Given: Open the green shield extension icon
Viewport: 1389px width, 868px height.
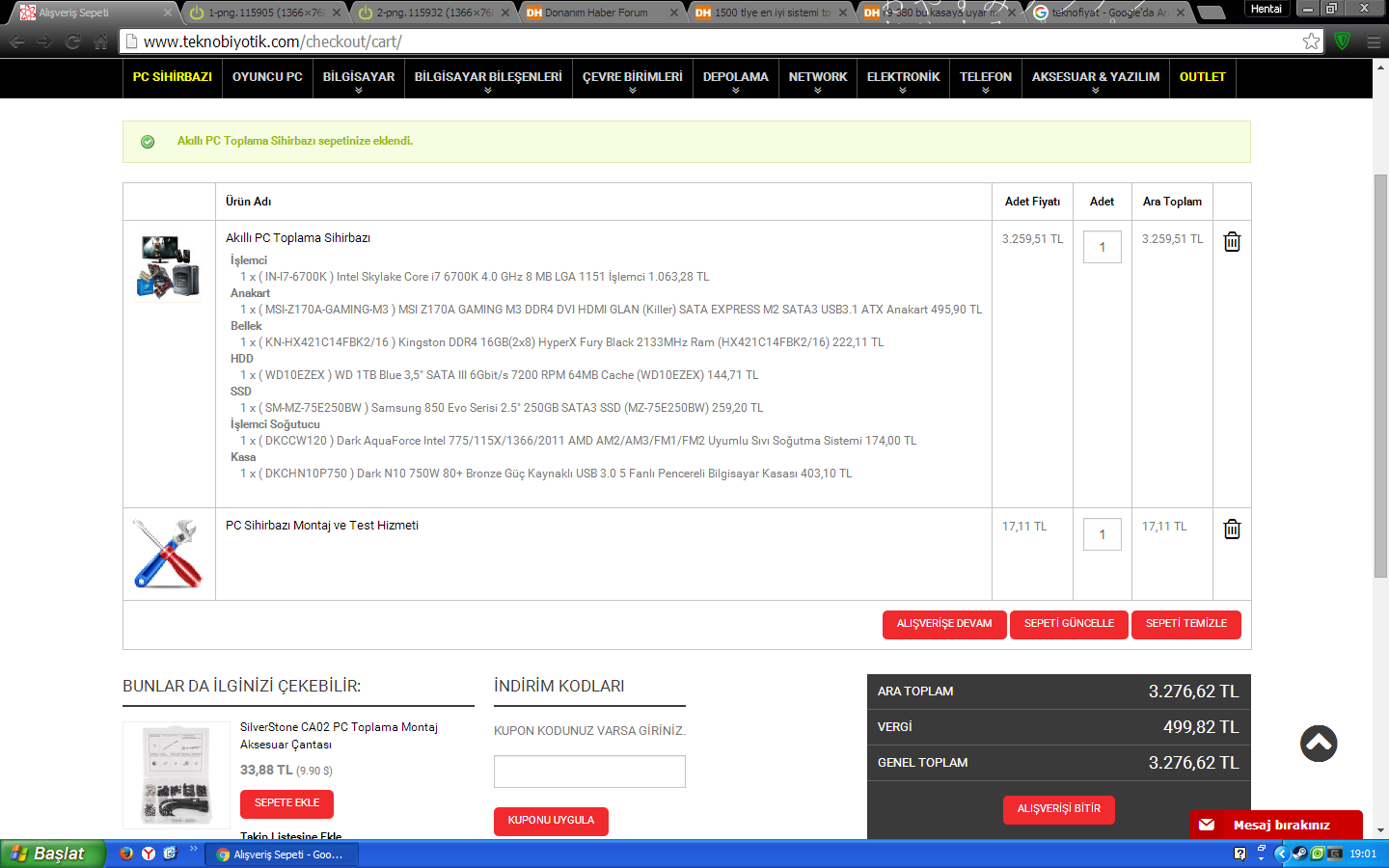Looking at the screenshot, I should 1342,41.
